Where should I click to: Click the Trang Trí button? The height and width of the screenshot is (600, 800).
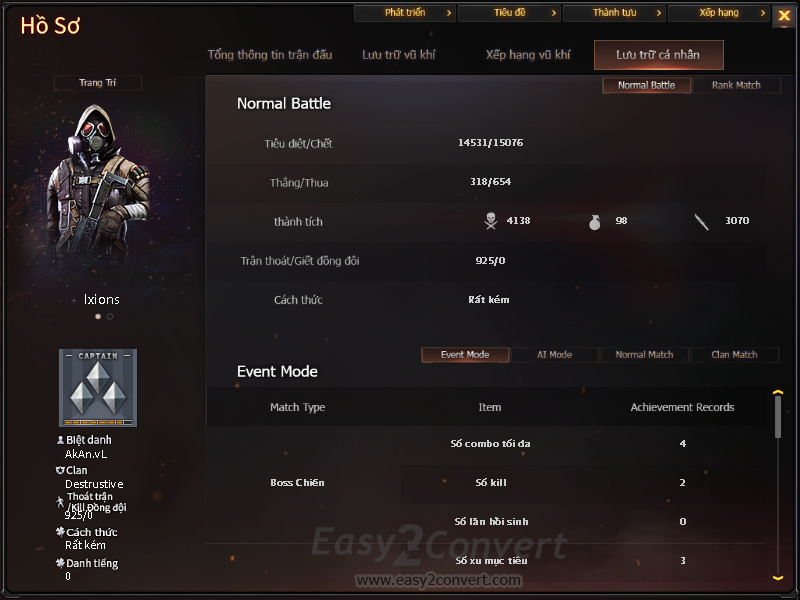(x=97, y=83)
